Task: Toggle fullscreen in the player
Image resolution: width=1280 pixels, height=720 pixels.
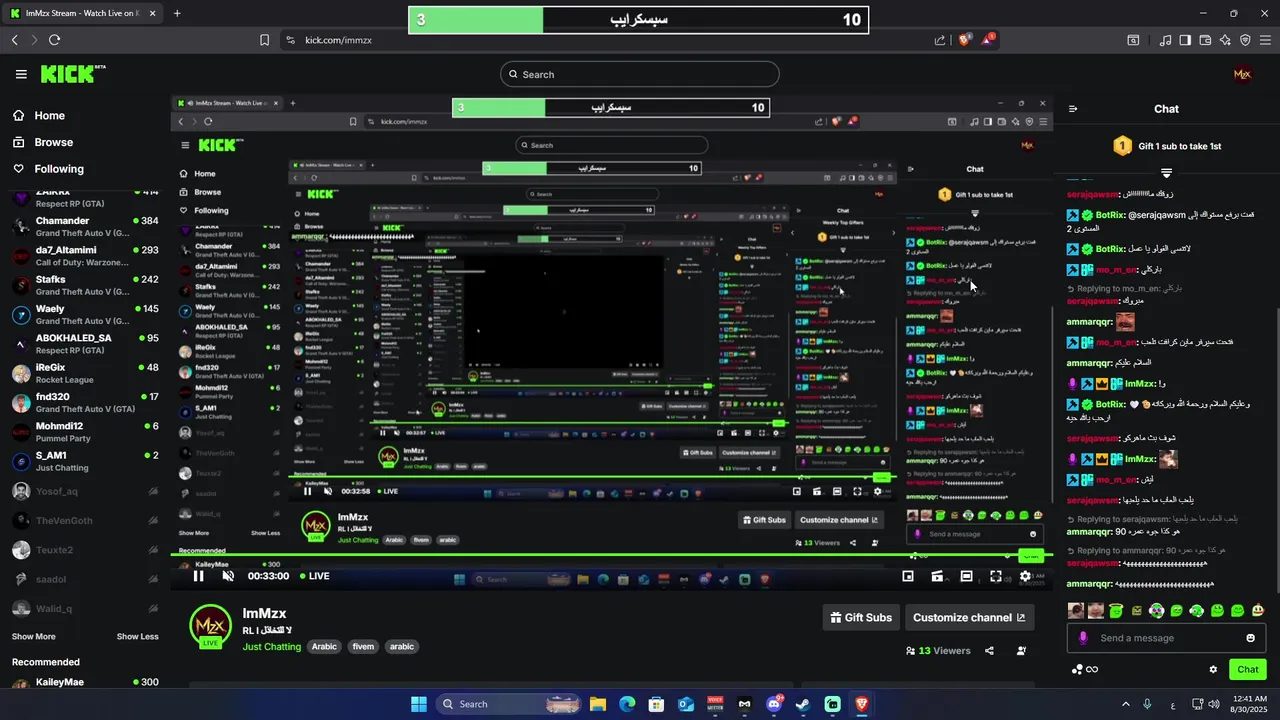Action: (x=996, y=576)
